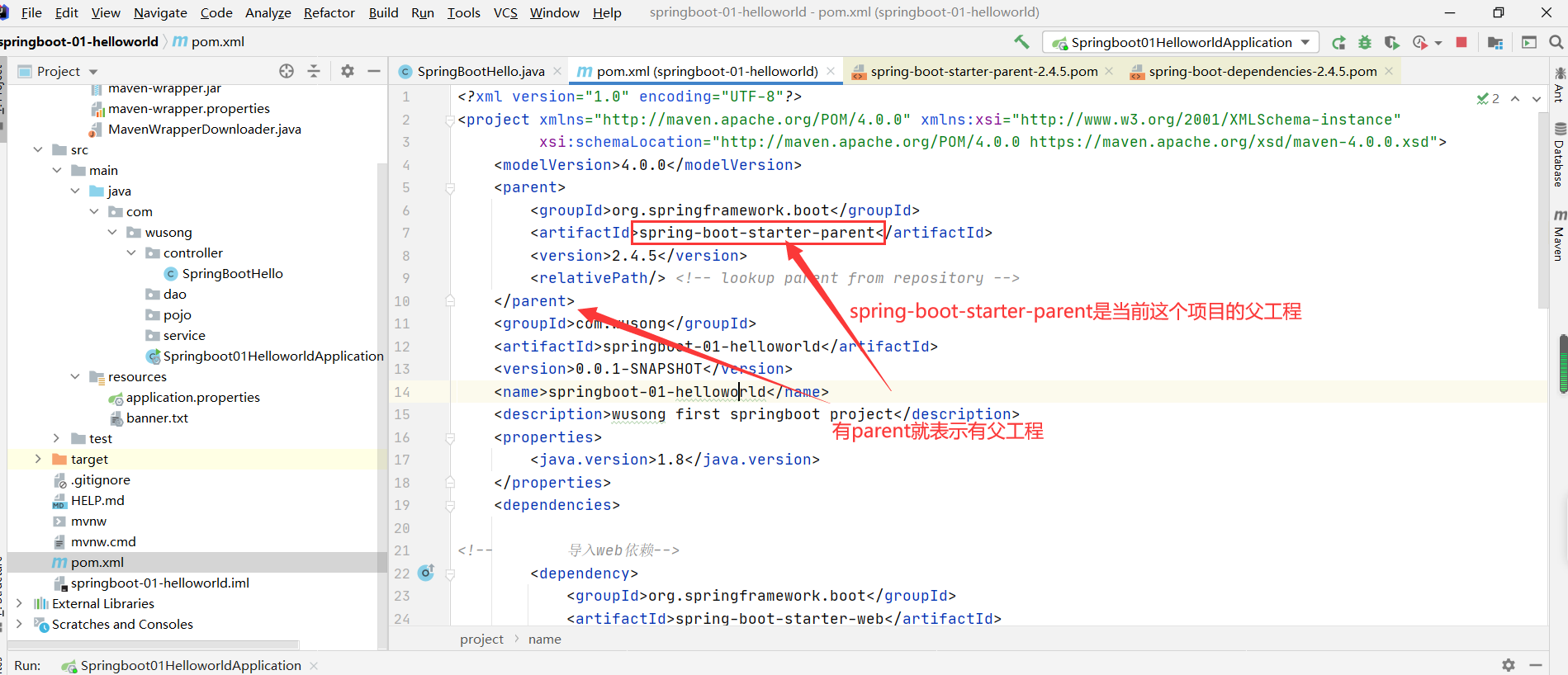Run with profiler clock icon
Viewport: 1568px width, 675px height.
tap(1419, 42)
